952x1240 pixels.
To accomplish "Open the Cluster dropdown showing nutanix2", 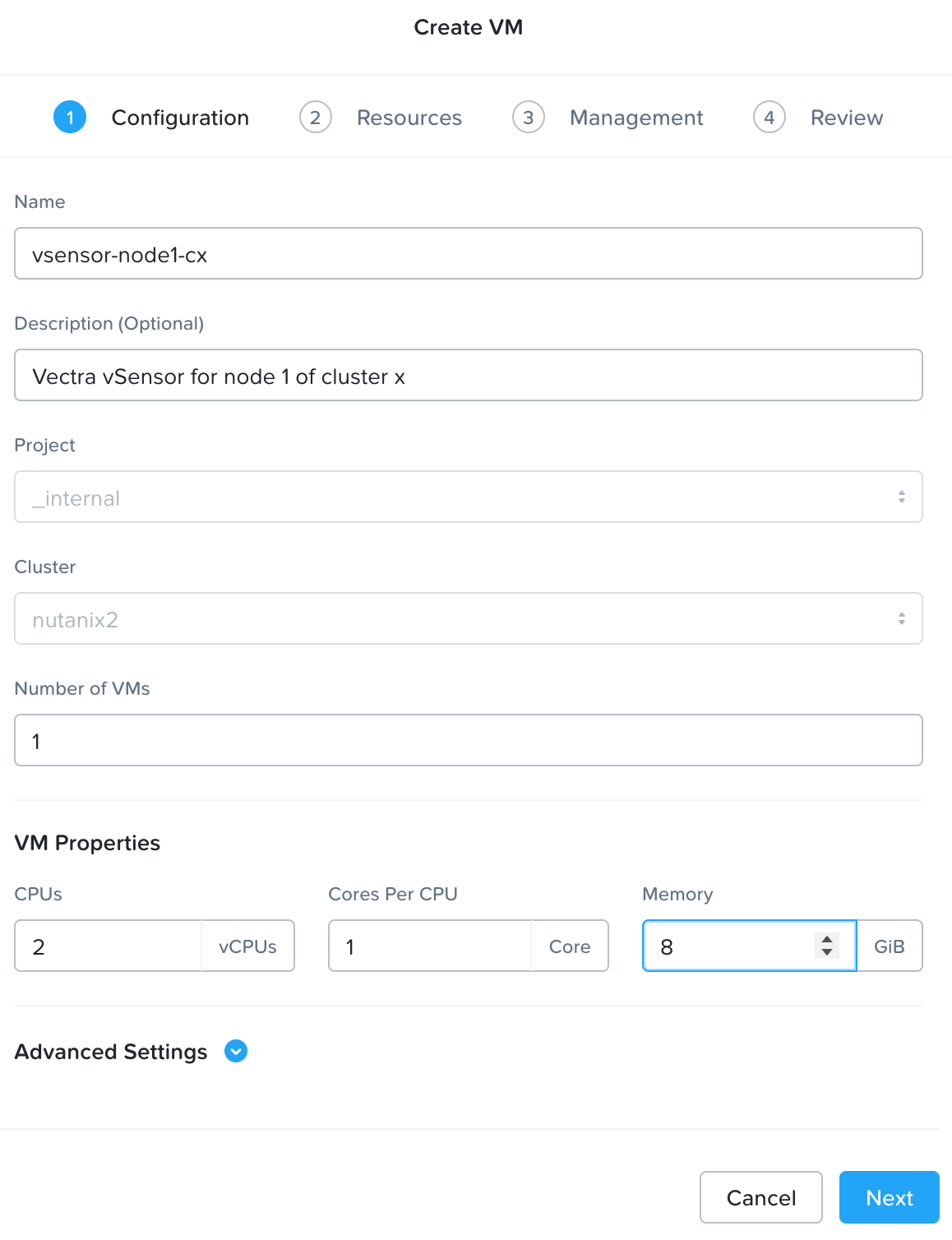I will (x=469, y=618).
